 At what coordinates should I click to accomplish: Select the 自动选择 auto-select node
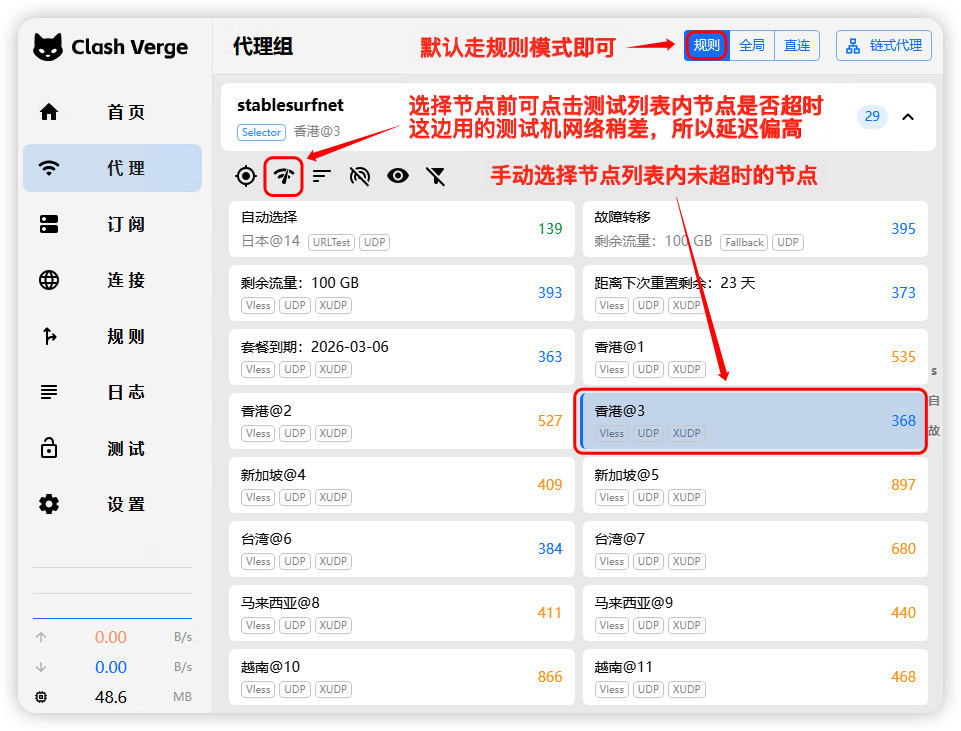pyautogui.click(x=401, y=229)
